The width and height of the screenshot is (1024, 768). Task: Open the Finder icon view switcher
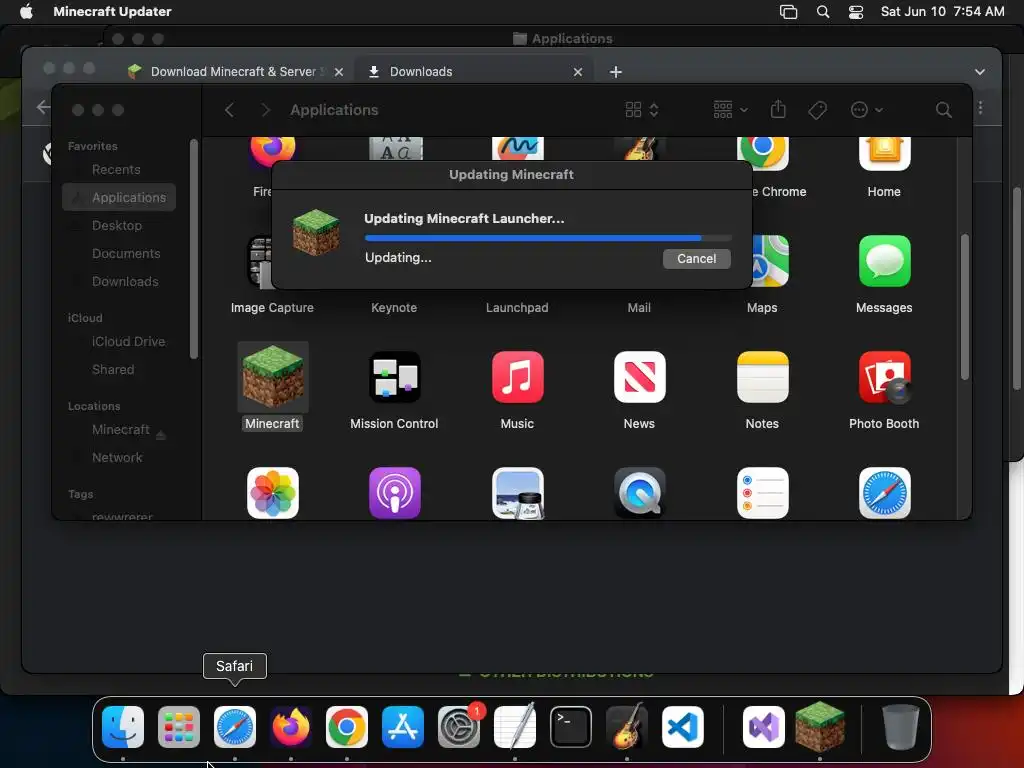click(x=642, y=110)
